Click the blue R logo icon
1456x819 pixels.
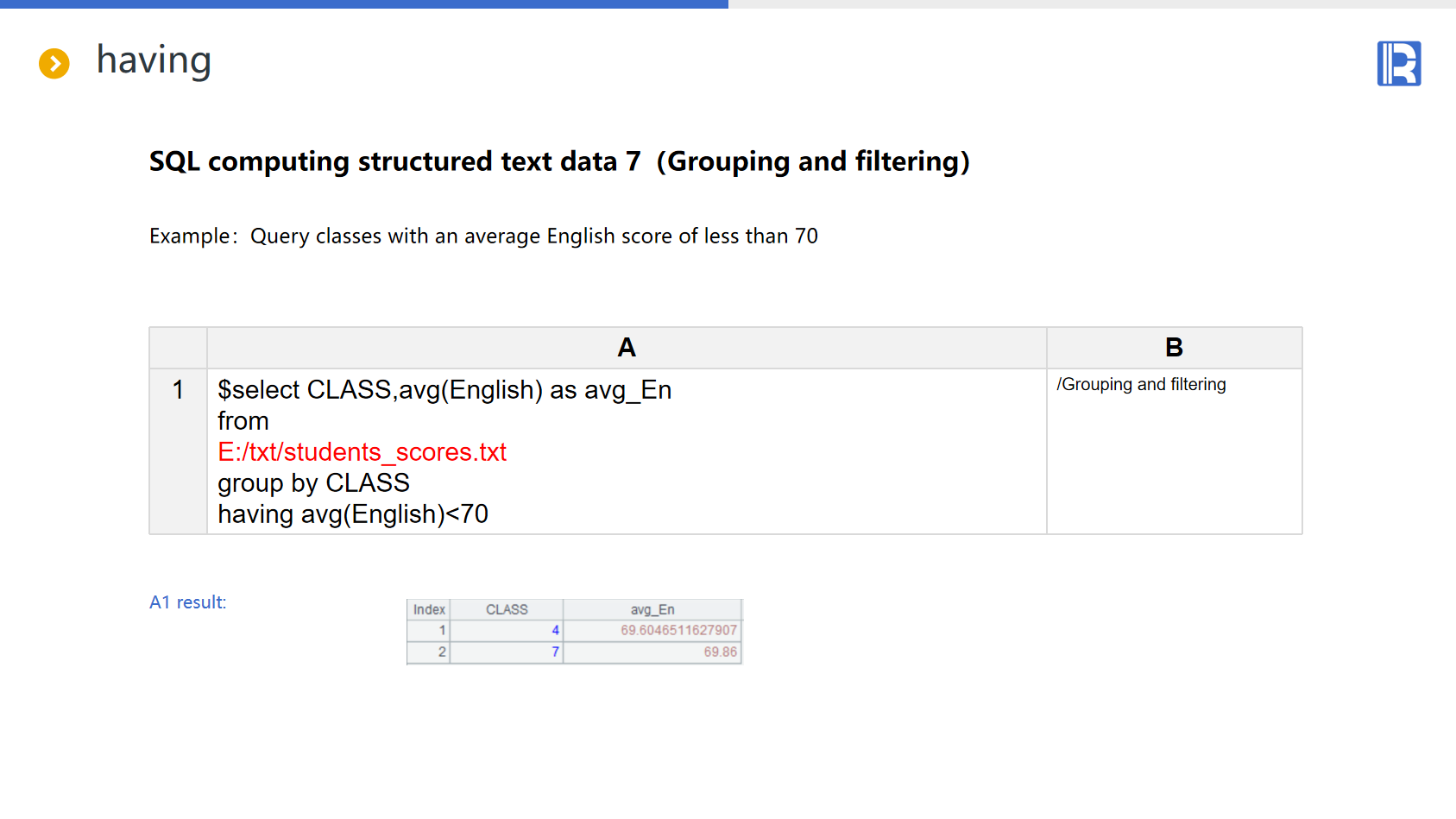(1398, 64)
